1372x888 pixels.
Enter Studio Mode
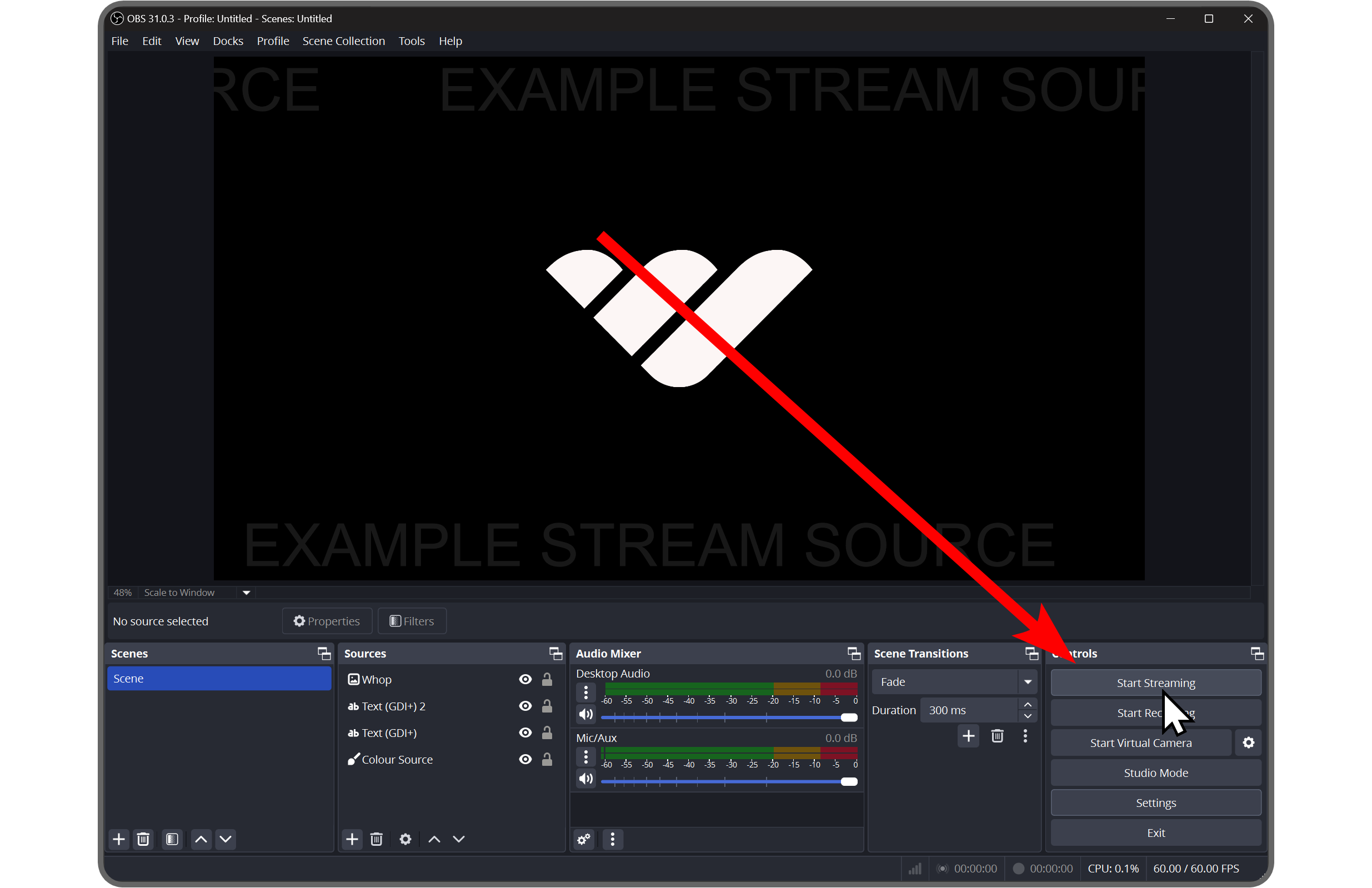pyautogui.click(x=1155, y=772)
